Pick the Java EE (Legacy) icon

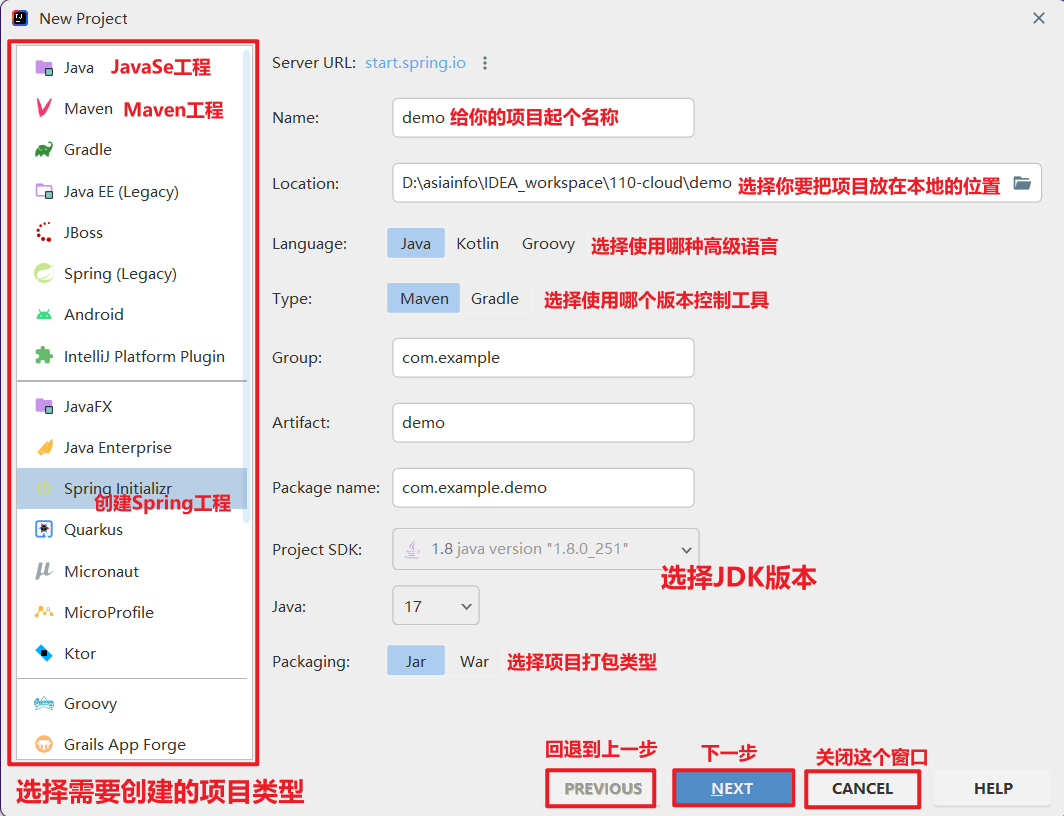tap(44, 192)
